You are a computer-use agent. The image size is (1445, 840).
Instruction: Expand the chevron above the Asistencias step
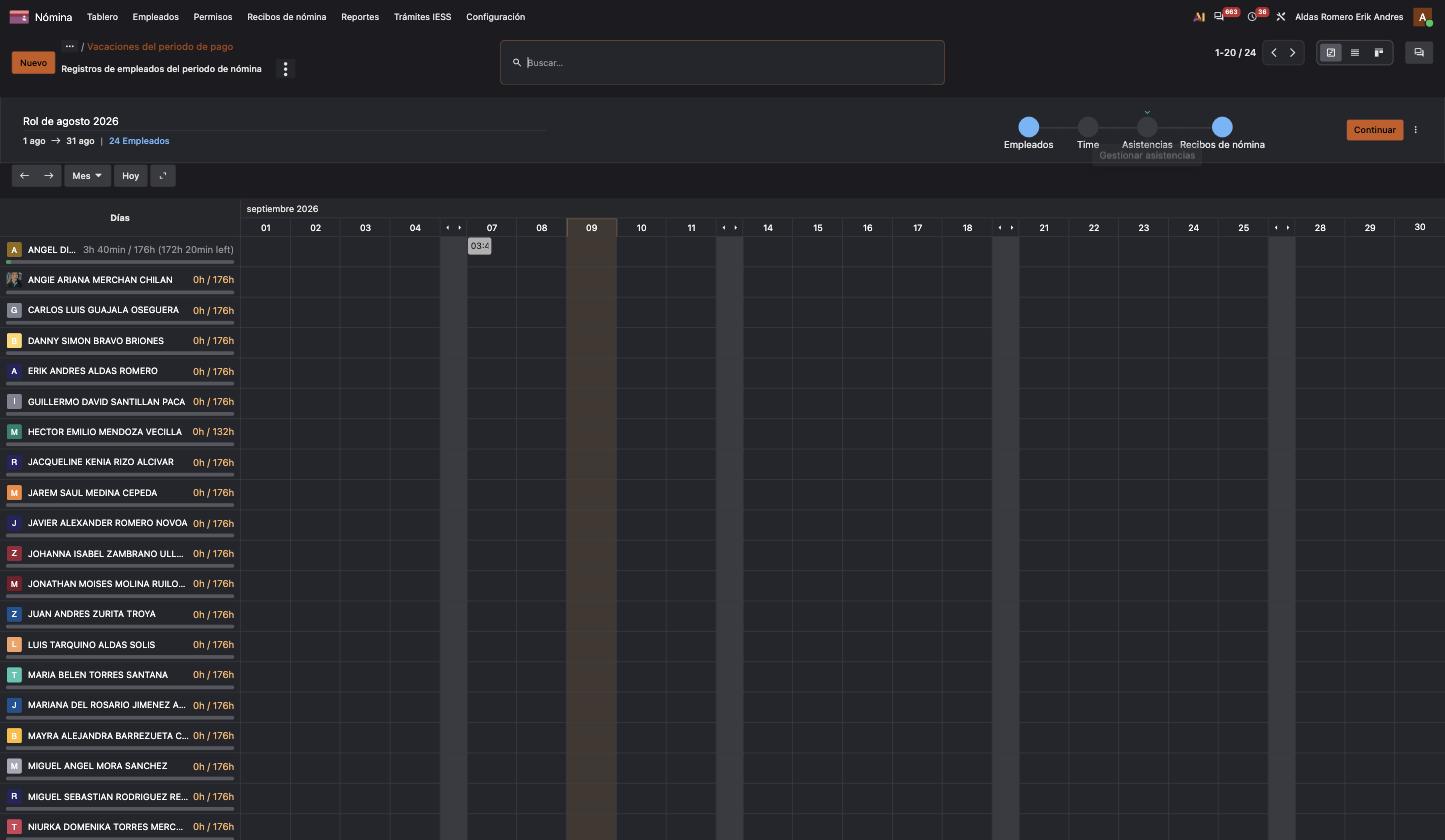tap(1147, 112)
